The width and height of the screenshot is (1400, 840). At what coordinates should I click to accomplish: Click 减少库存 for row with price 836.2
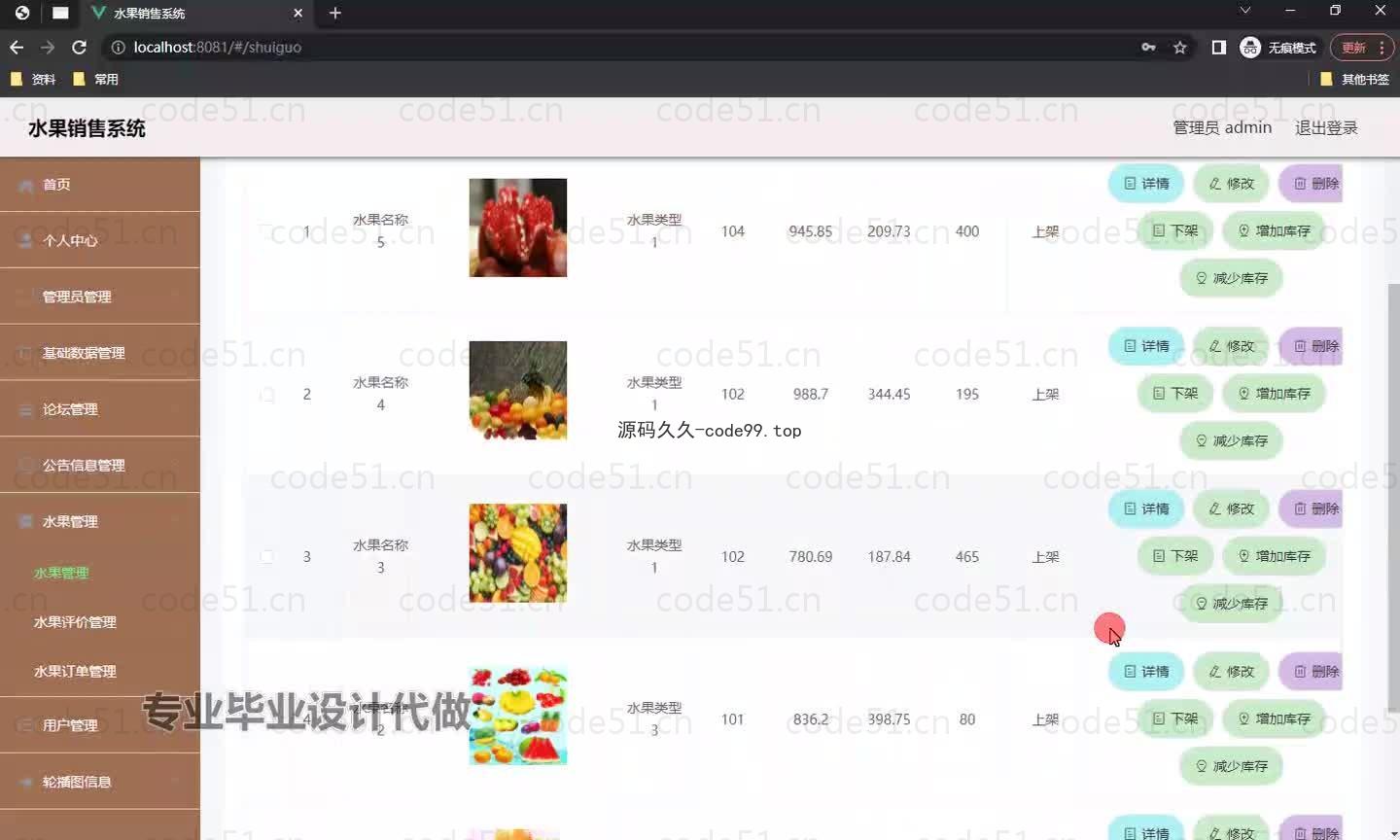click(1231, 766)
